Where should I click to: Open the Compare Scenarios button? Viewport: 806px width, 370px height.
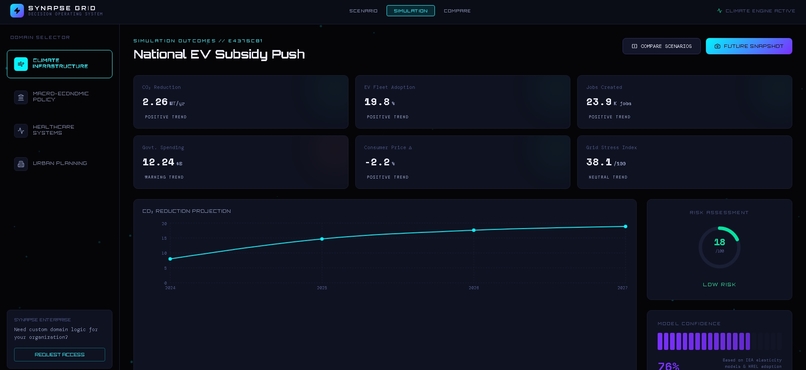661,46
